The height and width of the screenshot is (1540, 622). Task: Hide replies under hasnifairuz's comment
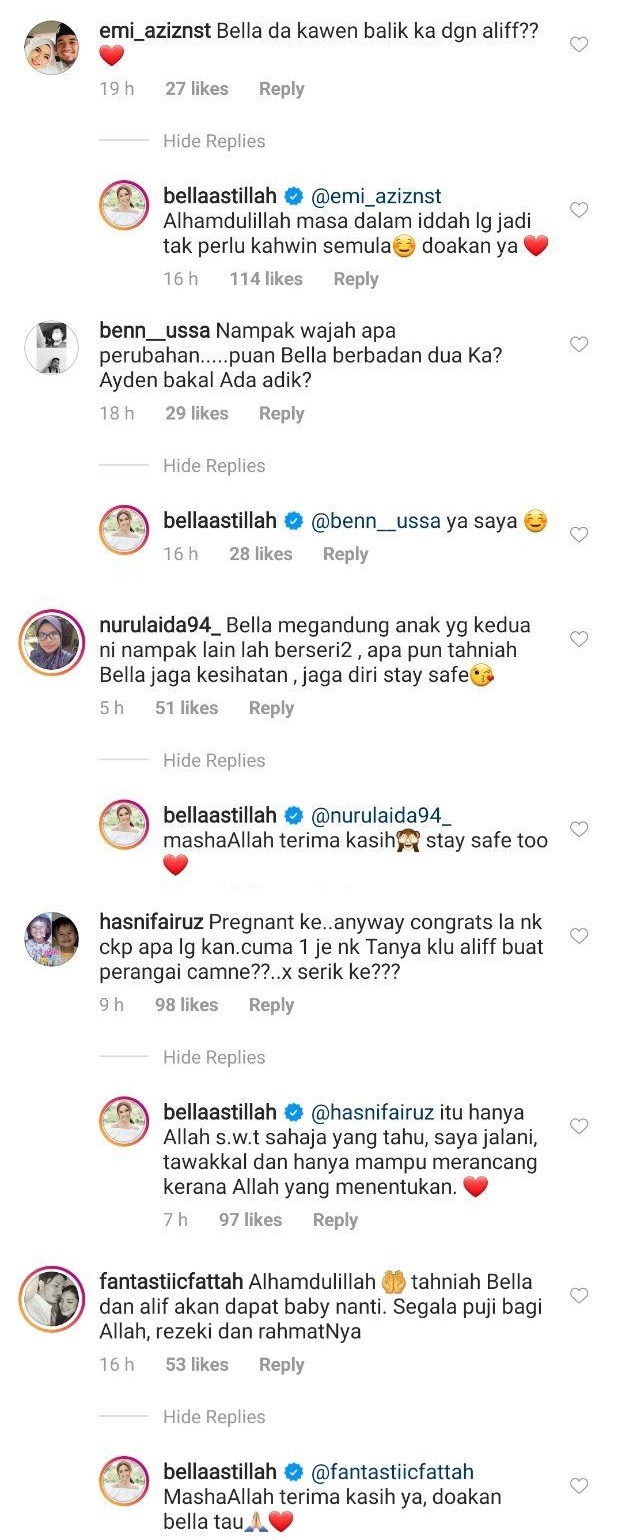click(214, 1058)
